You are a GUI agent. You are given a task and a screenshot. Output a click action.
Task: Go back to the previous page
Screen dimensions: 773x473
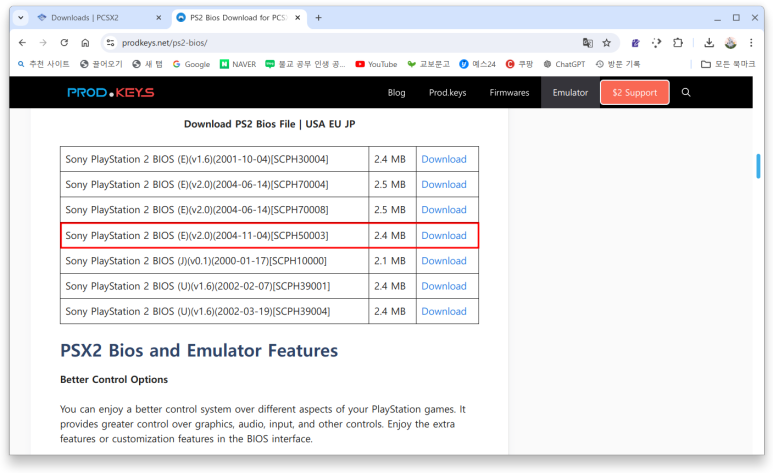22,43
